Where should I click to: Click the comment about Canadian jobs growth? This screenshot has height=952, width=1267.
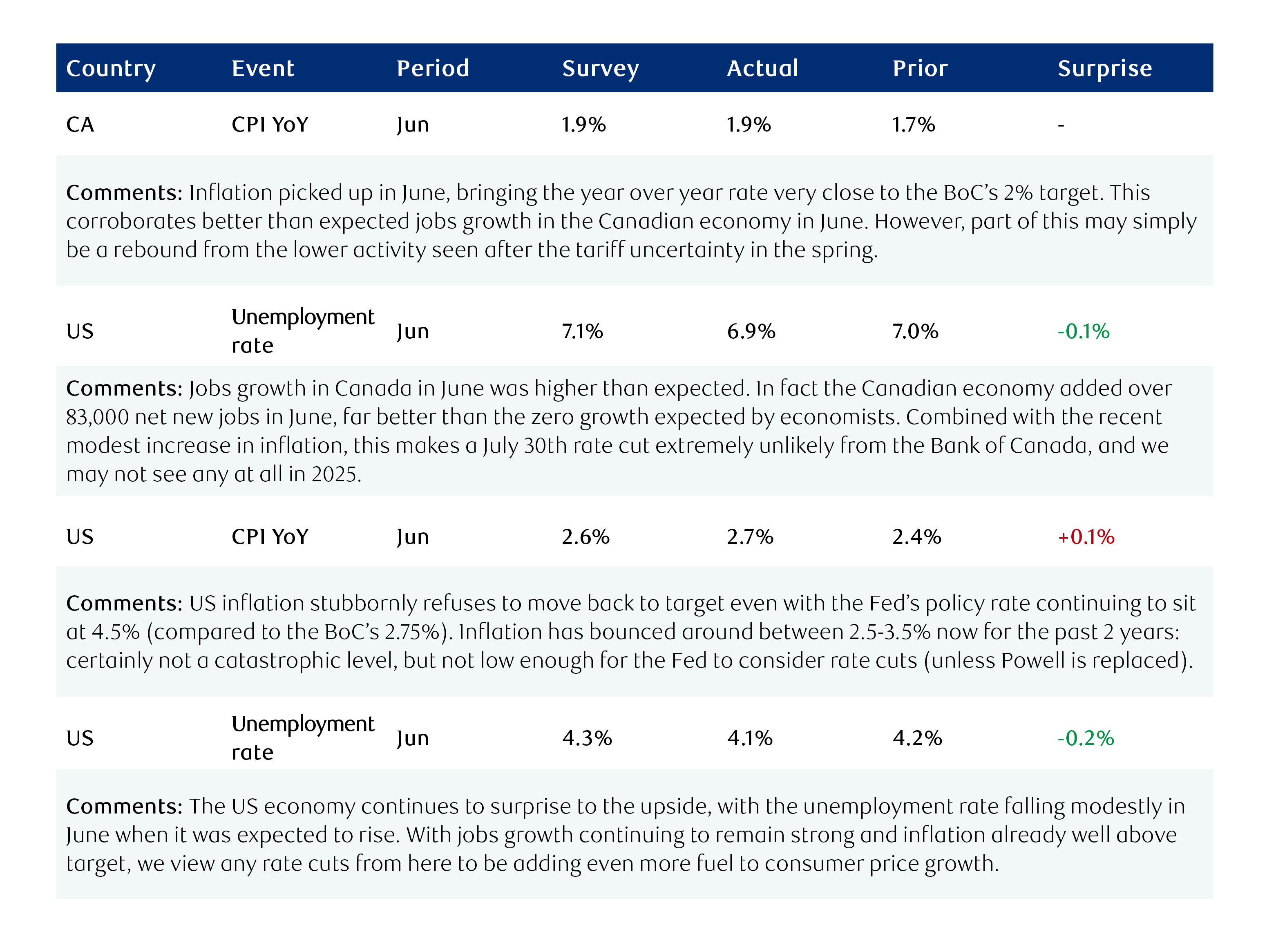point(619,431)
